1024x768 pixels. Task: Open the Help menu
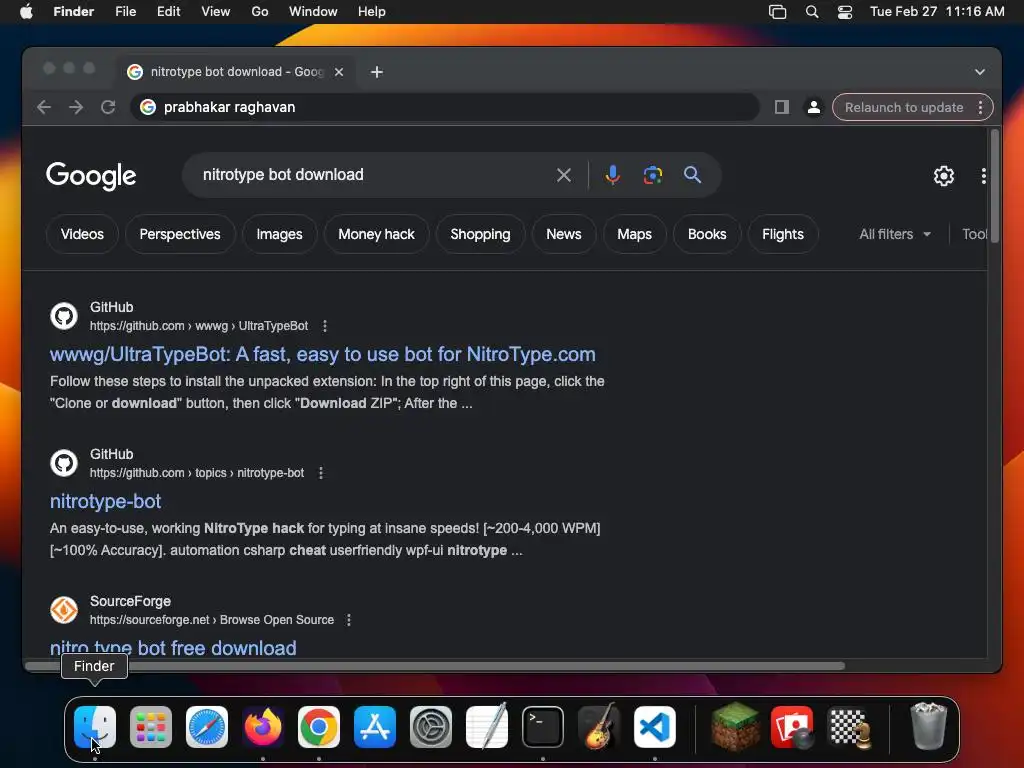pos(372,12)
